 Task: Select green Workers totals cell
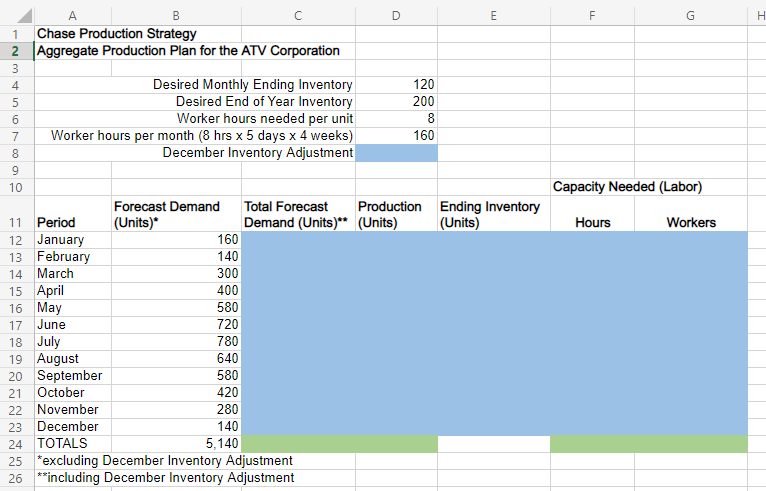[x=691, y=444]
